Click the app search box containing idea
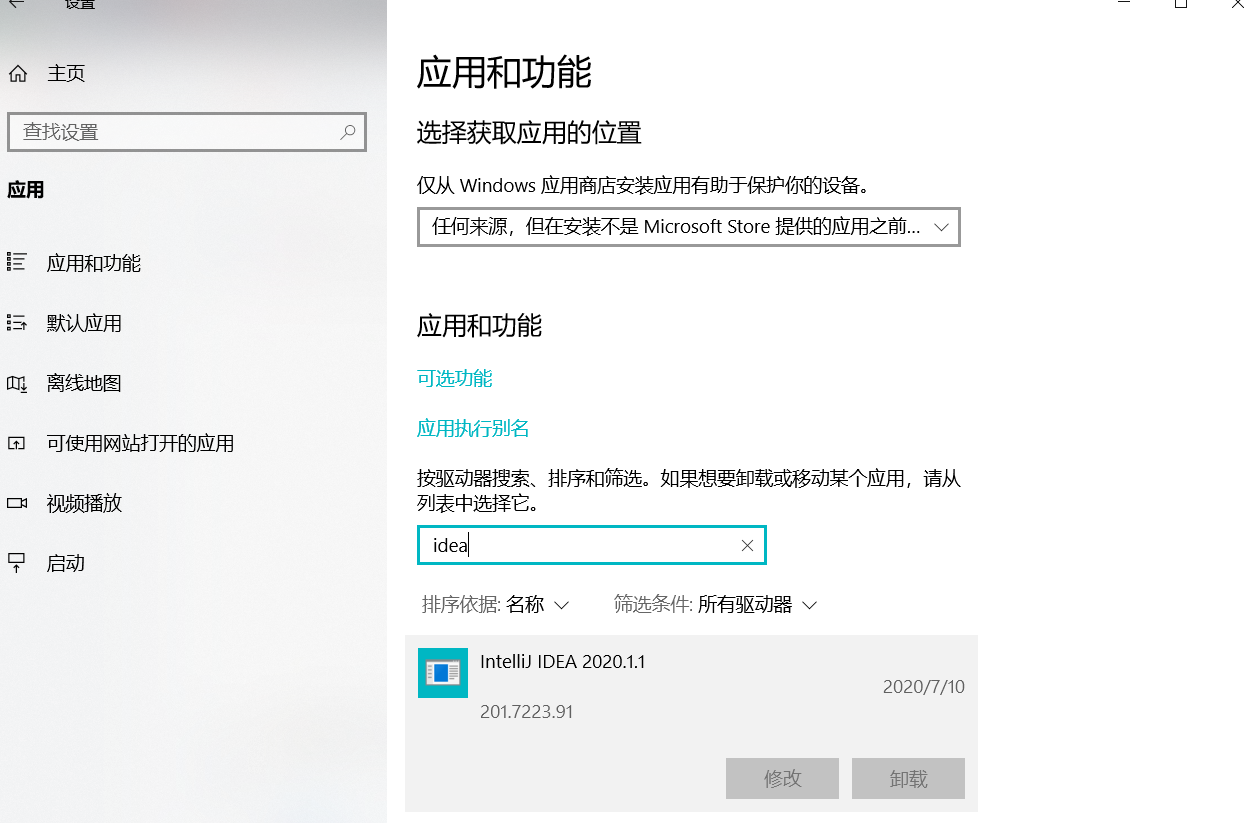1258x823 pixels. tap(591, 545)
